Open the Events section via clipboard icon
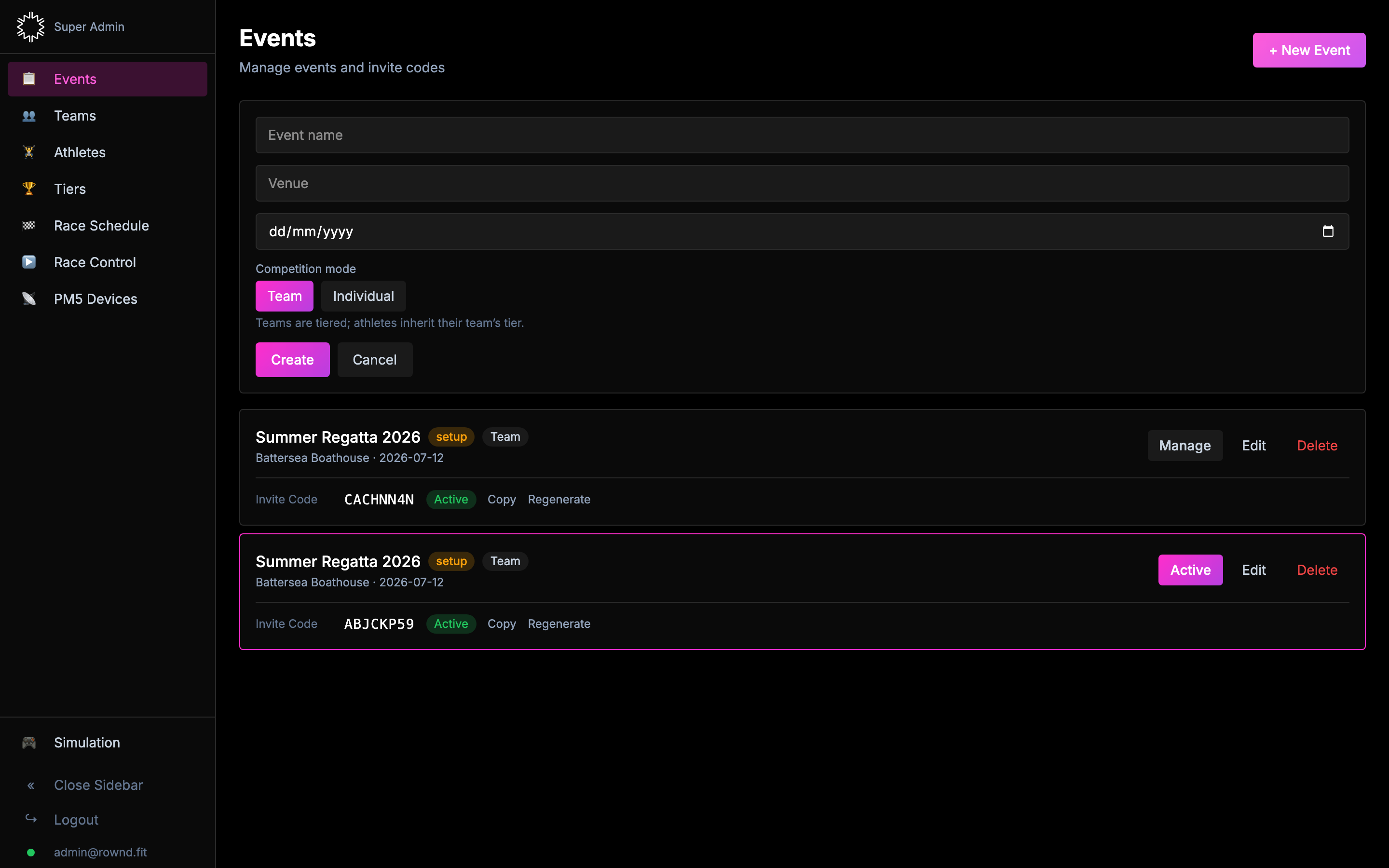1389x868 pixels. 28,79
